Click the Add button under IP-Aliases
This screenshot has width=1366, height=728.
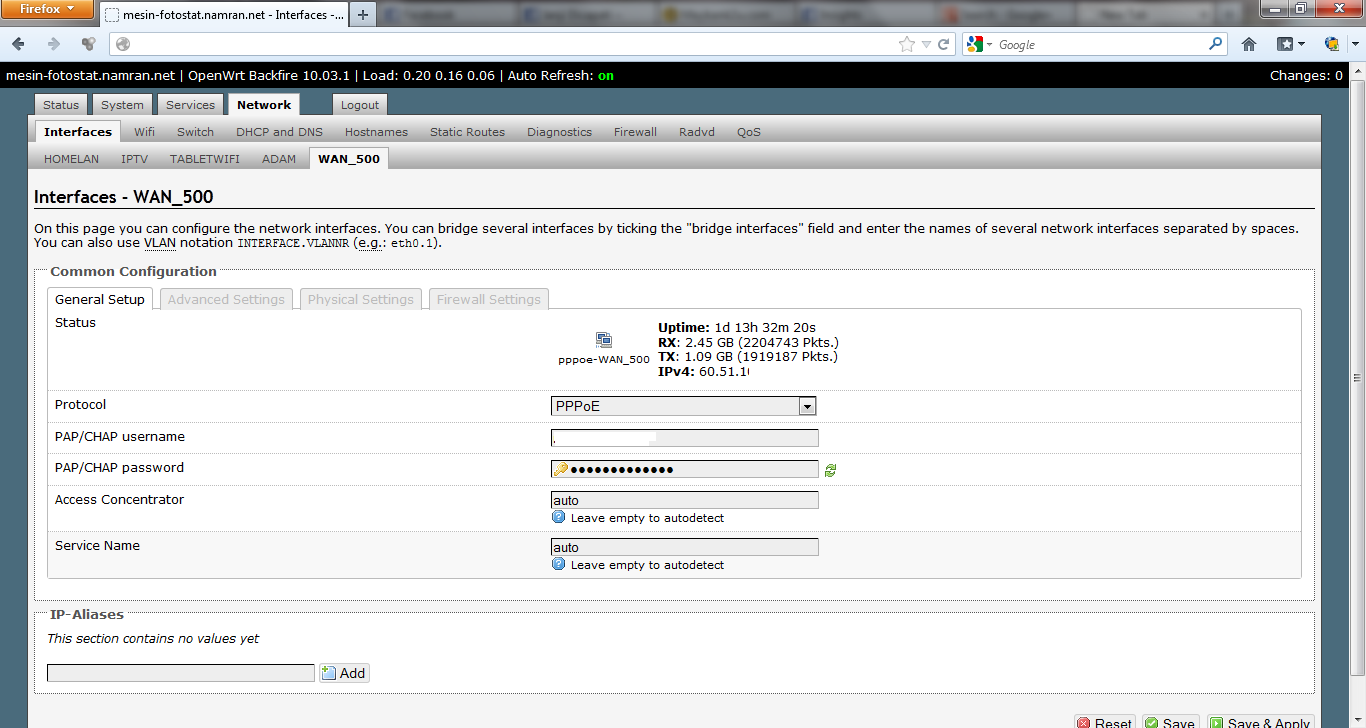[344, 673]
